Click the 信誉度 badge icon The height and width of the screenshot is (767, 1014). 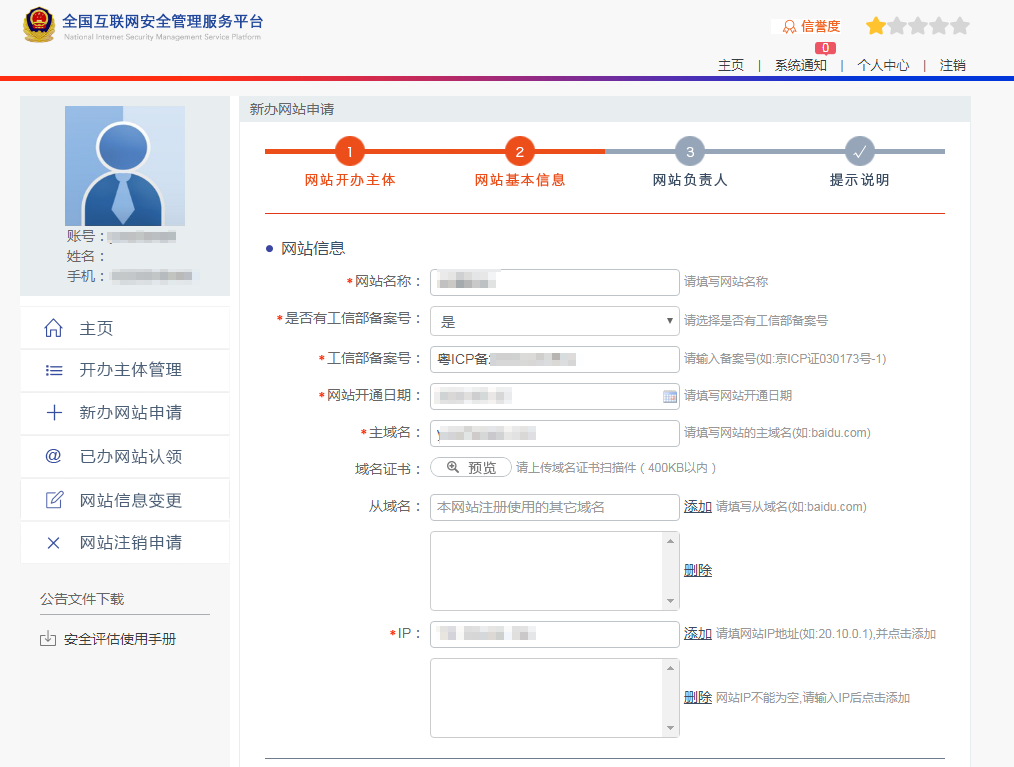coord(789,27)
